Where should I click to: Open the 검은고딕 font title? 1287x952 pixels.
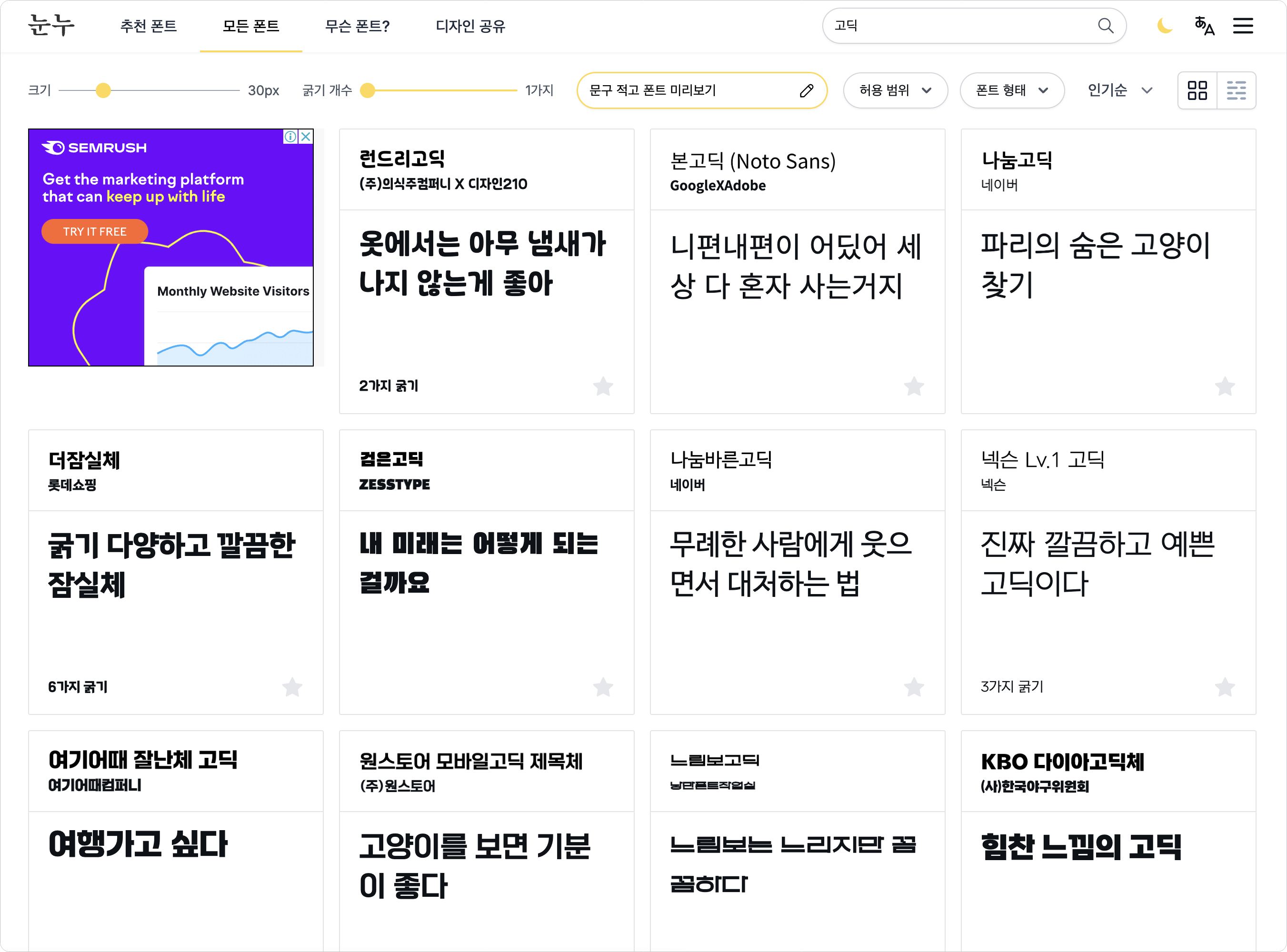pos(391,459)
